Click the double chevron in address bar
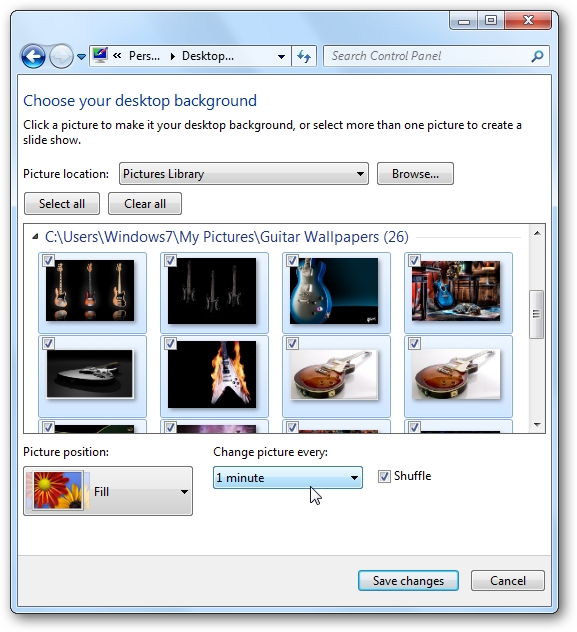Image resolution: width=577 pixels, height=632 pixels. (117, 56)
